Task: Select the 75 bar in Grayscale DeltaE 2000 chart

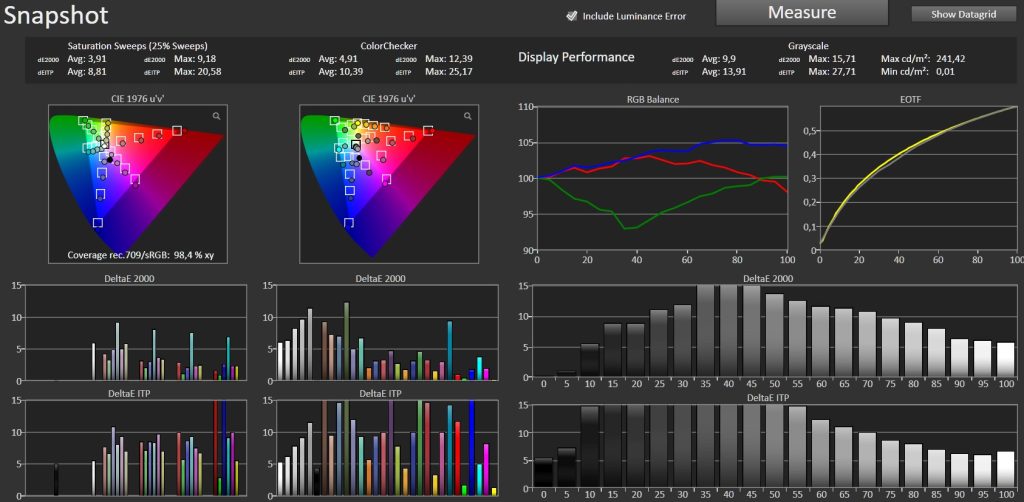Action: [x=890, y=349]
